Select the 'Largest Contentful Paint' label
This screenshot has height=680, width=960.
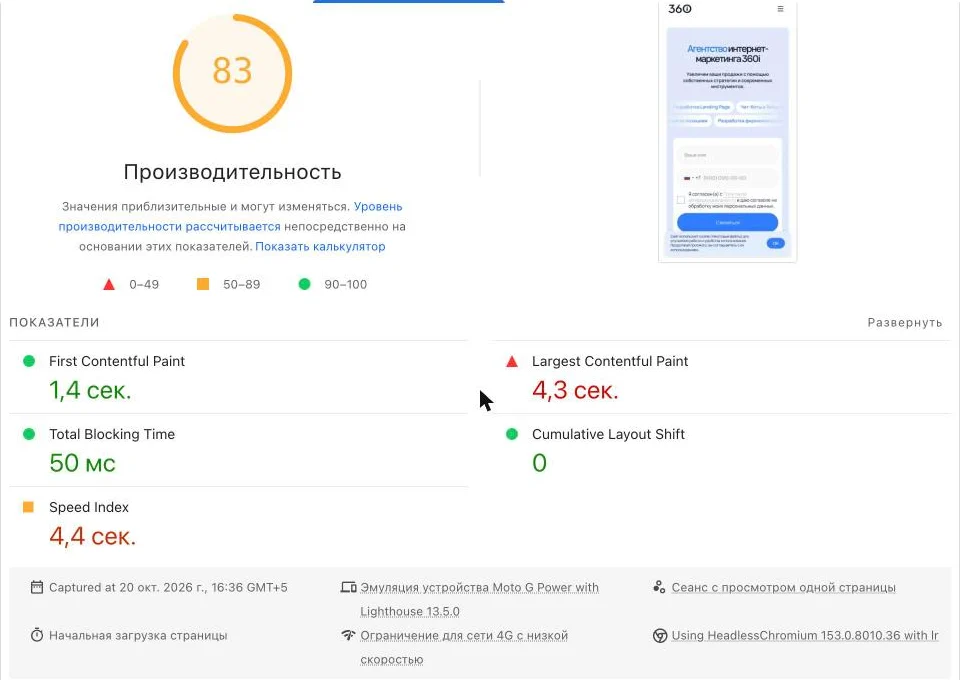click(x=610, y=361)
